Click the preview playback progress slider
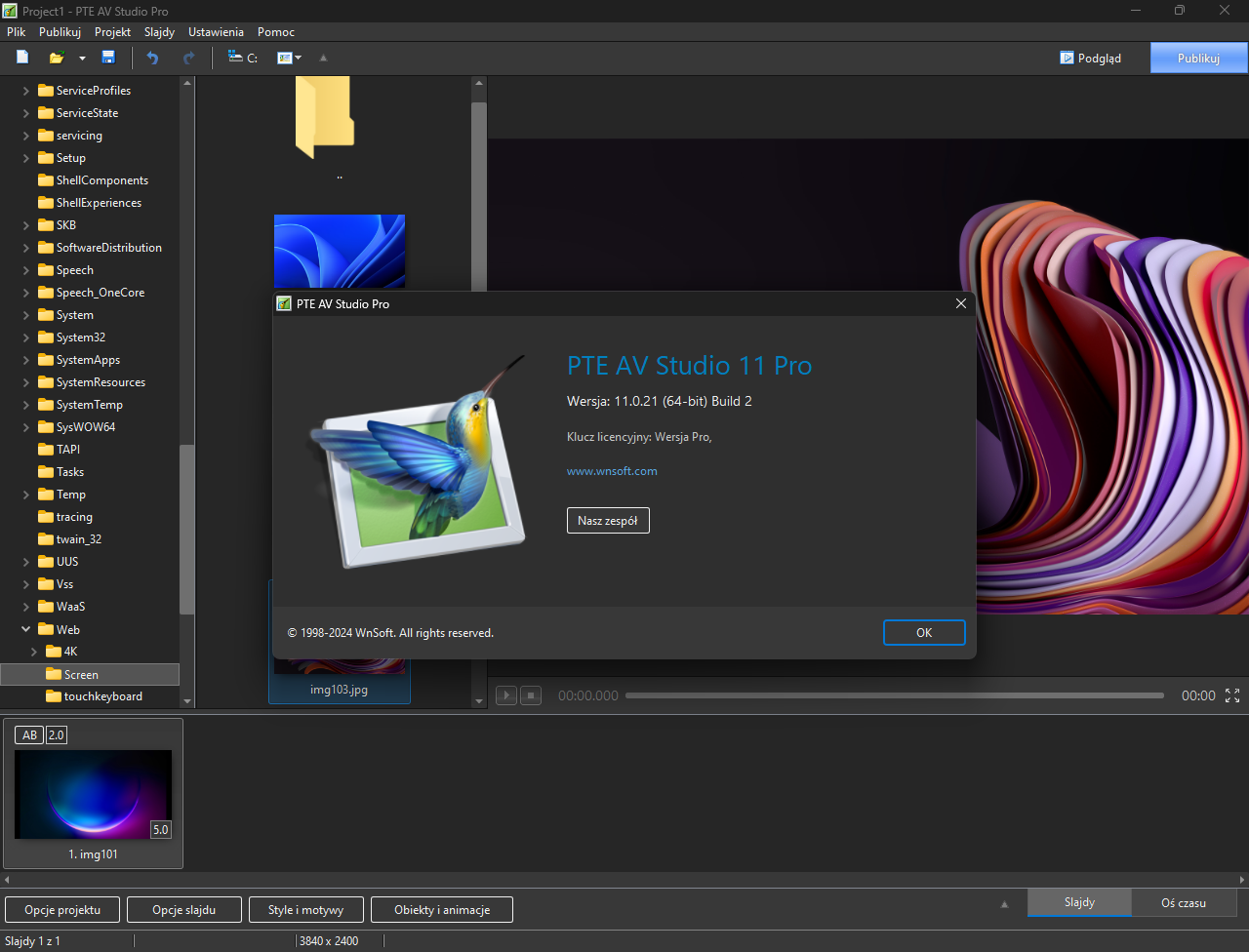This screenshot has width=1249, height=952. [x=895, y=695]
